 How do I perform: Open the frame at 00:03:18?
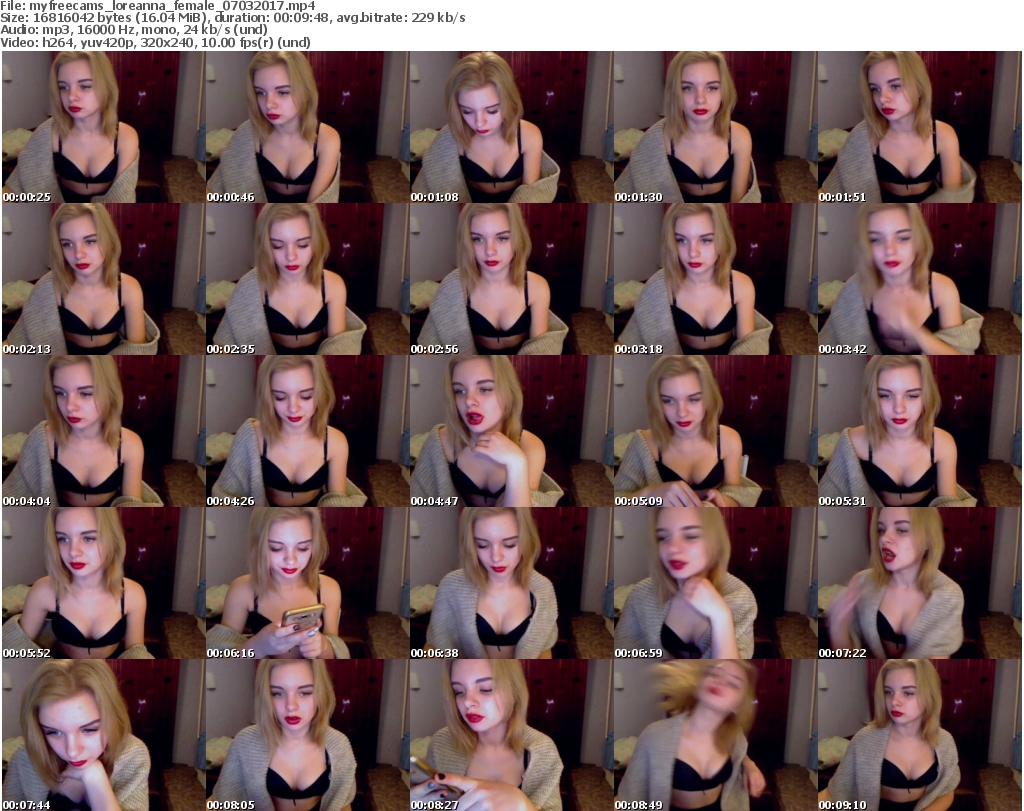coord(715,279)
